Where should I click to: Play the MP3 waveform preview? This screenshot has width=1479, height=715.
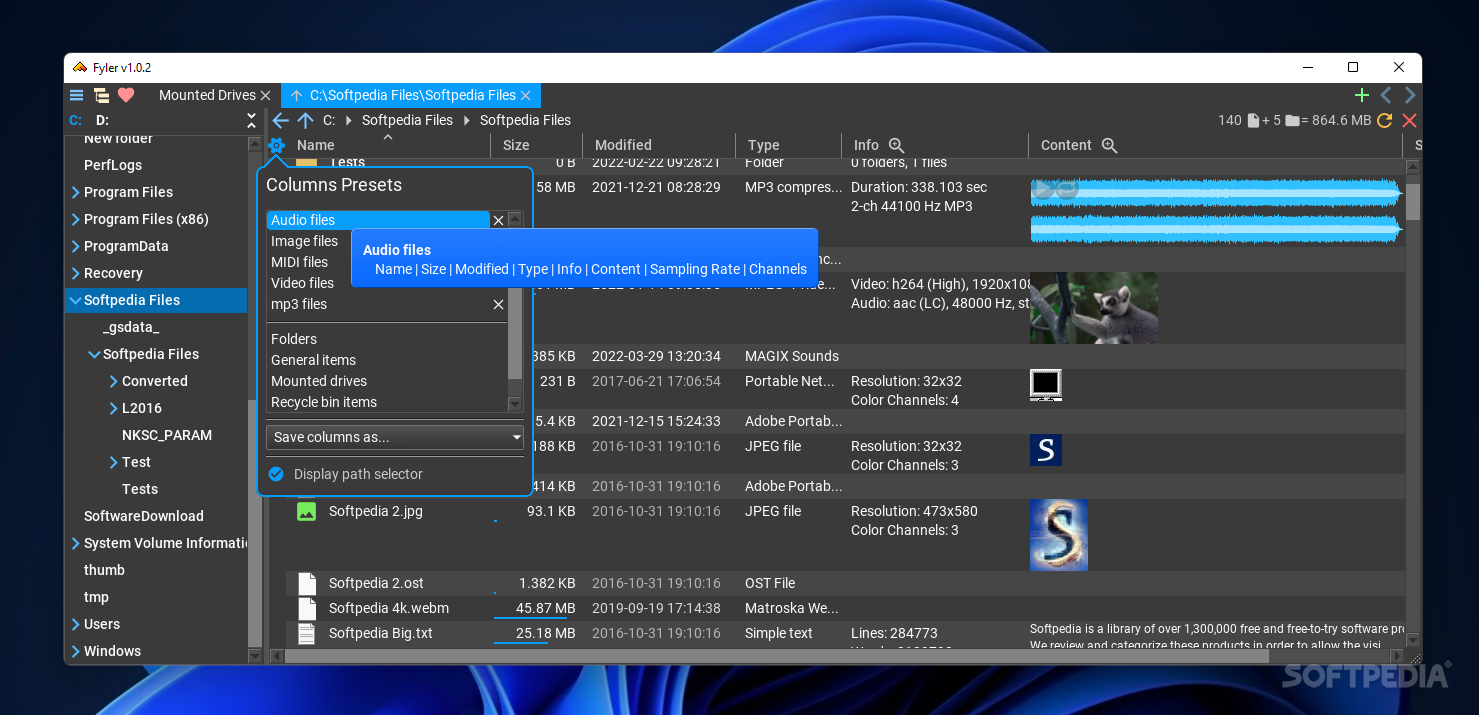coord(1043,190)
